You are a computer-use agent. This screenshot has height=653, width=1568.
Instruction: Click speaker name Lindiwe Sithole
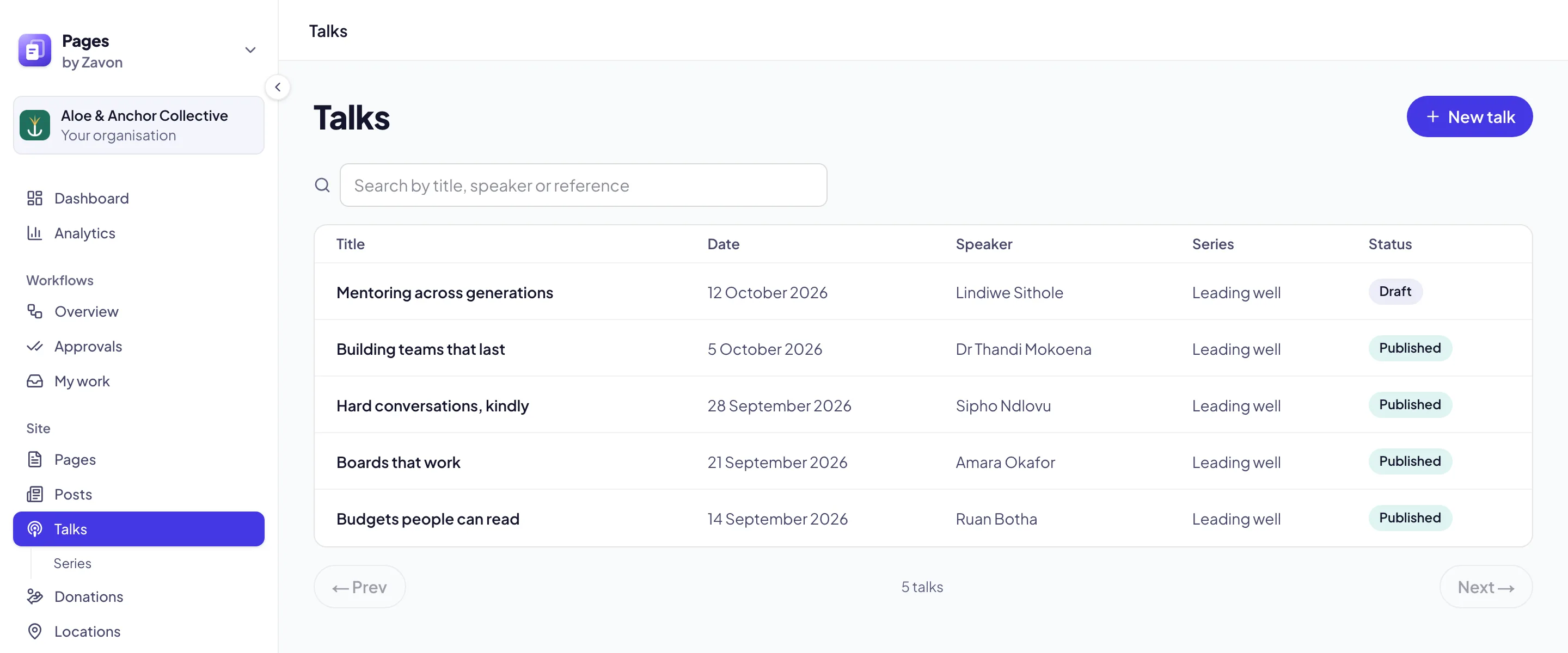click(1009, 292)
